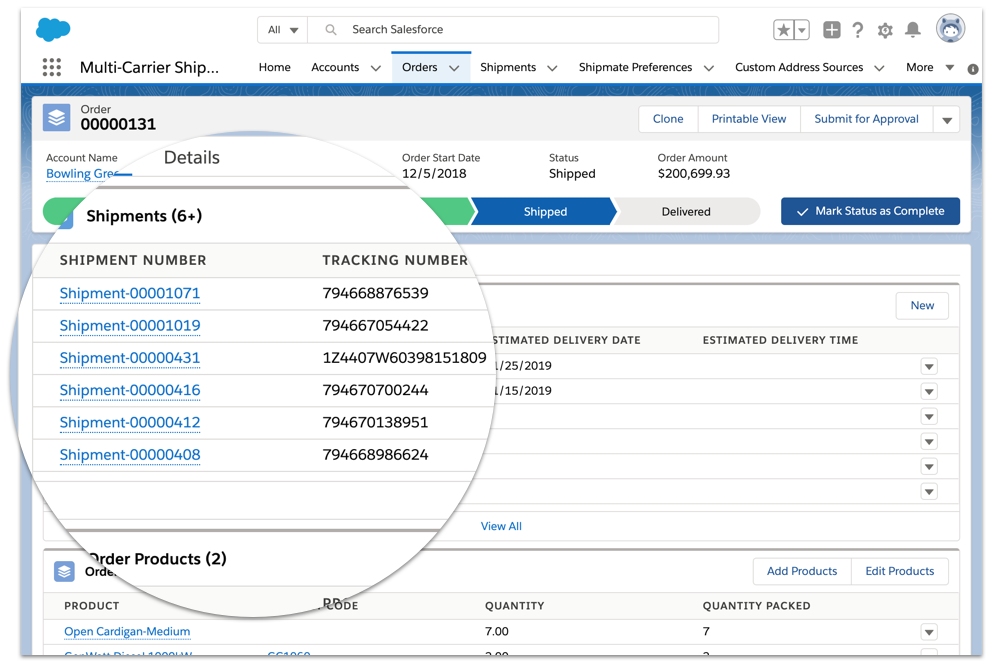Click the Search Salesforce field
This screenshot has height=667, width=991.
513,30
